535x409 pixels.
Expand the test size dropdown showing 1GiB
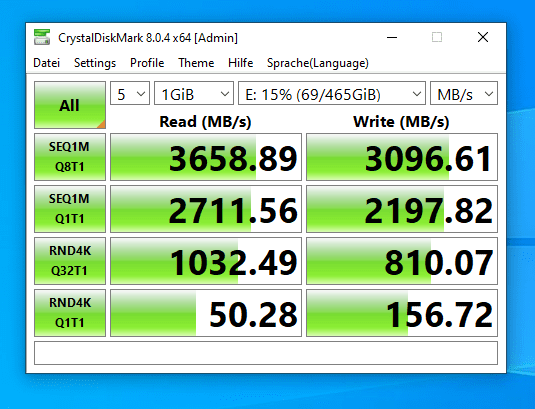tap(194, 93)
